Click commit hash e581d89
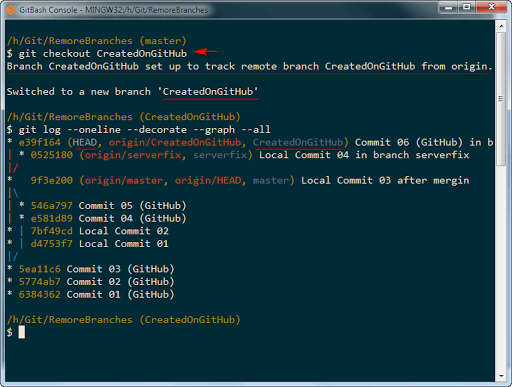Screen dimensions: 512x387 point(52,218)
